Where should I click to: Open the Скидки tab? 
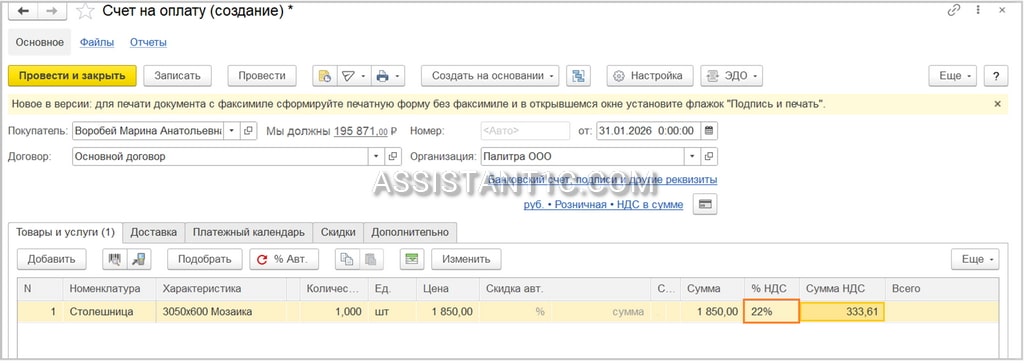pyautogui.click(x=338, y=232)
